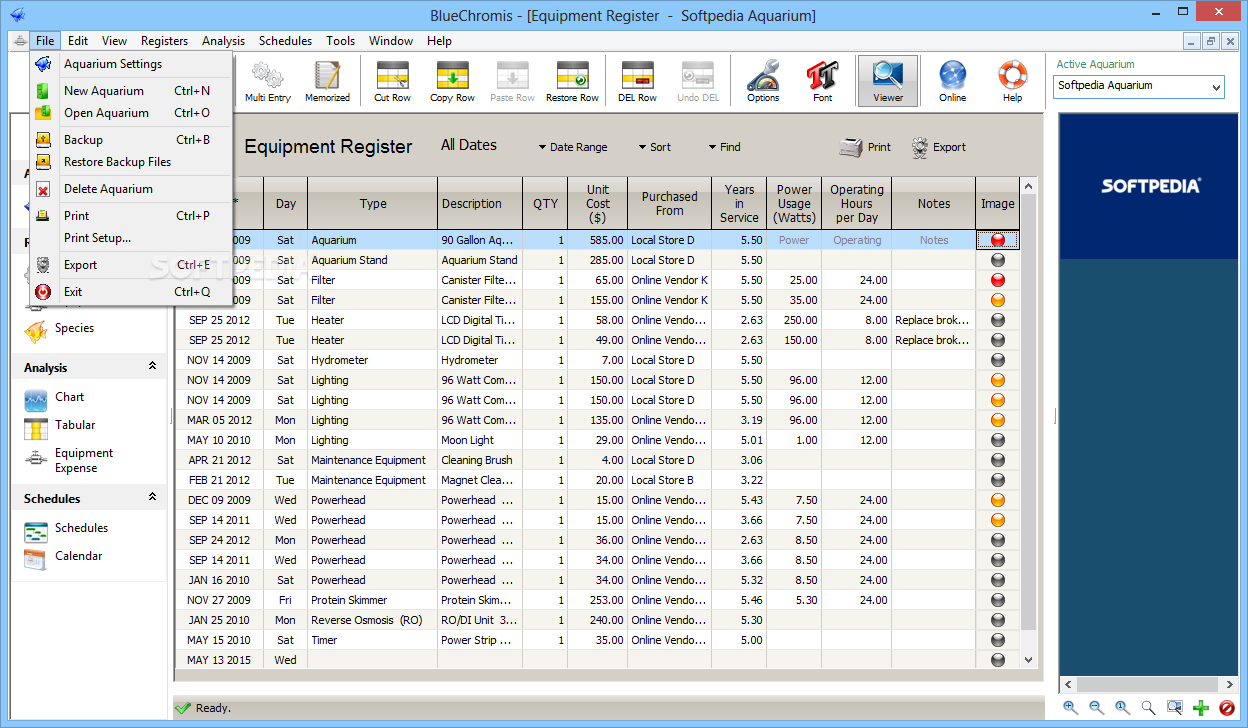
Task: Click zoom out magnifier in viewer
Action: pos(1097,707)
